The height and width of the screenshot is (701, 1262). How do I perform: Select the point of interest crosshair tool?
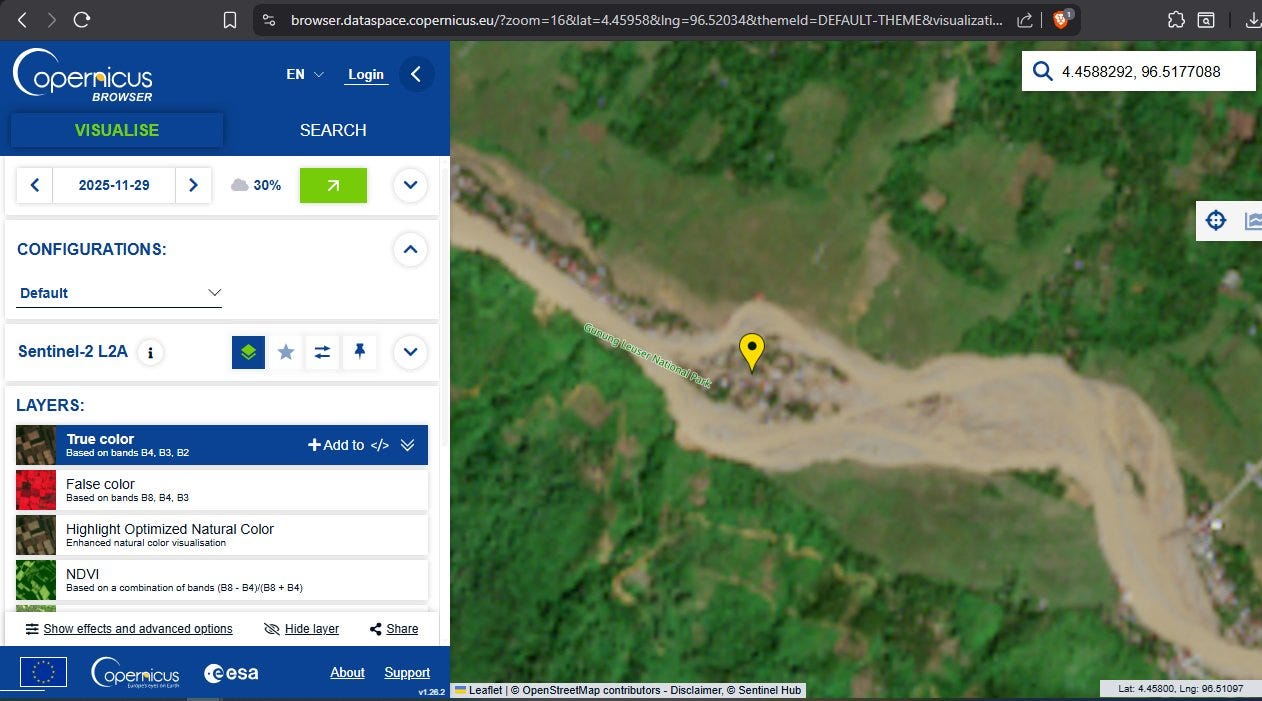[x=1216, y=221]
